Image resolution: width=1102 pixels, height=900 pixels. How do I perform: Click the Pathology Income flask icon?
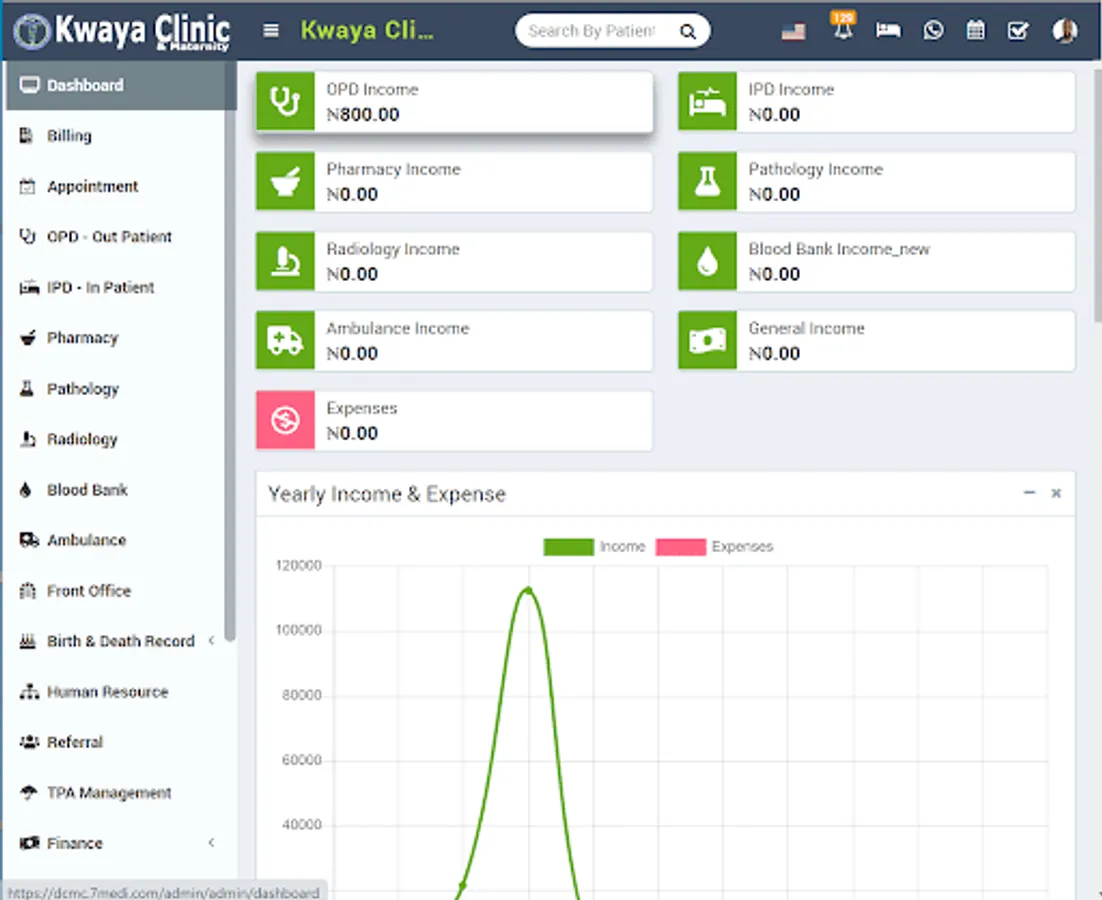pos(707,181)
